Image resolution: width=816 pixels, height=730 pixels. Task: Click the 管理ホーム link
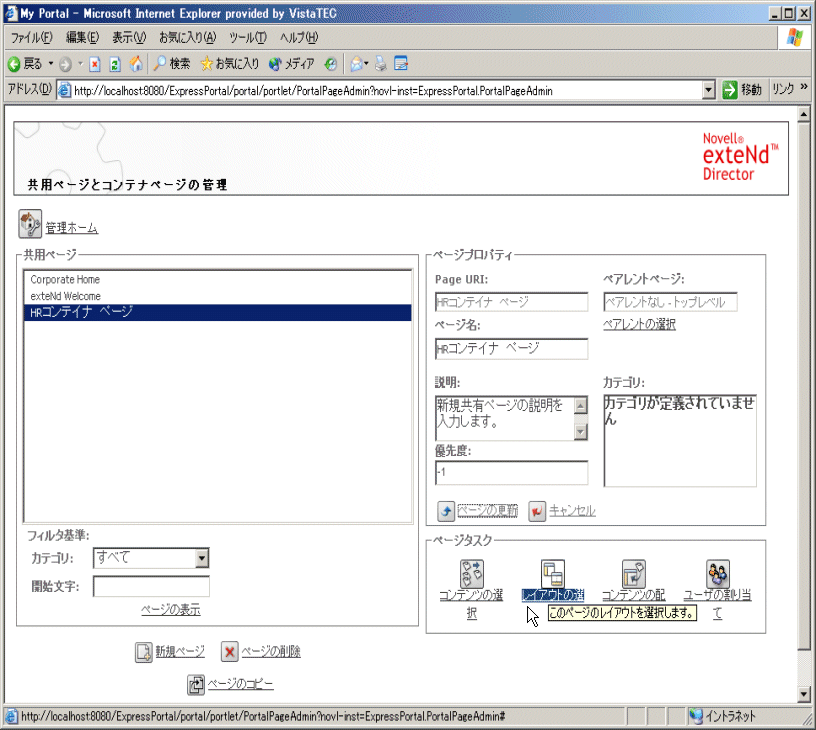72,228
